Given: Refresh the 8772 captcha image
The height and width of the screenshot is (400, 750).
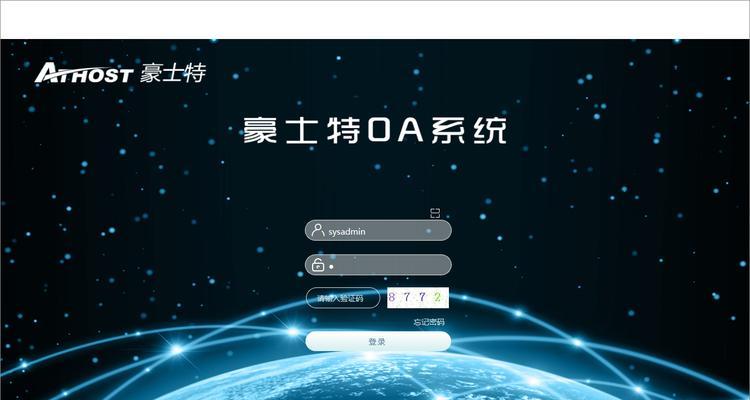Looking at the screenshot, I should point(418,298).
